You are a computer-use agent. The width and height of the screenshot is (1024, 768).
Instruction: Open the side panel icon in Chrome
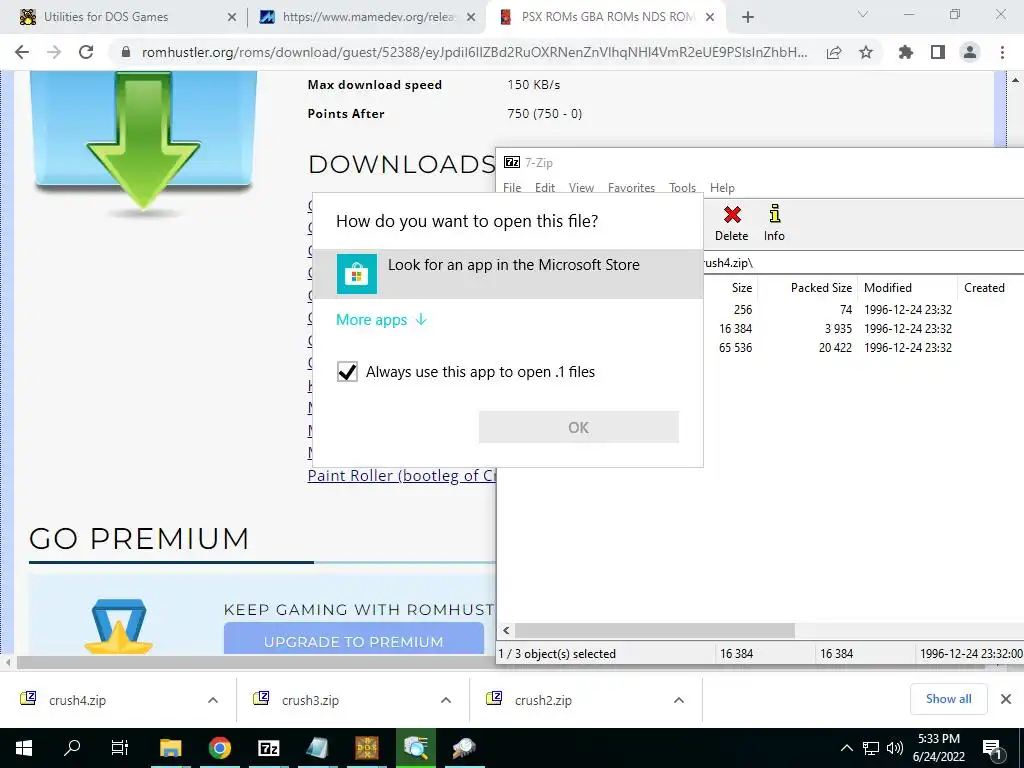pos(938,52)
